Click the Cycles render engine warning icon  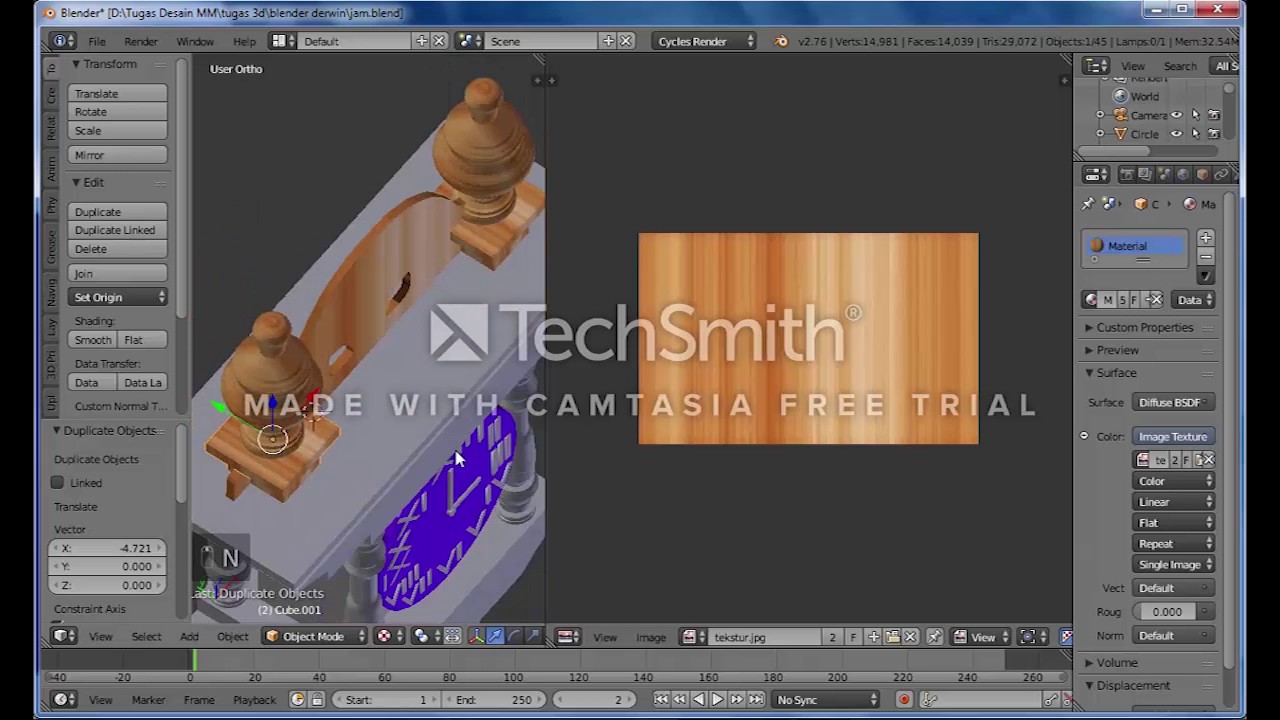[x=781, y=41]
